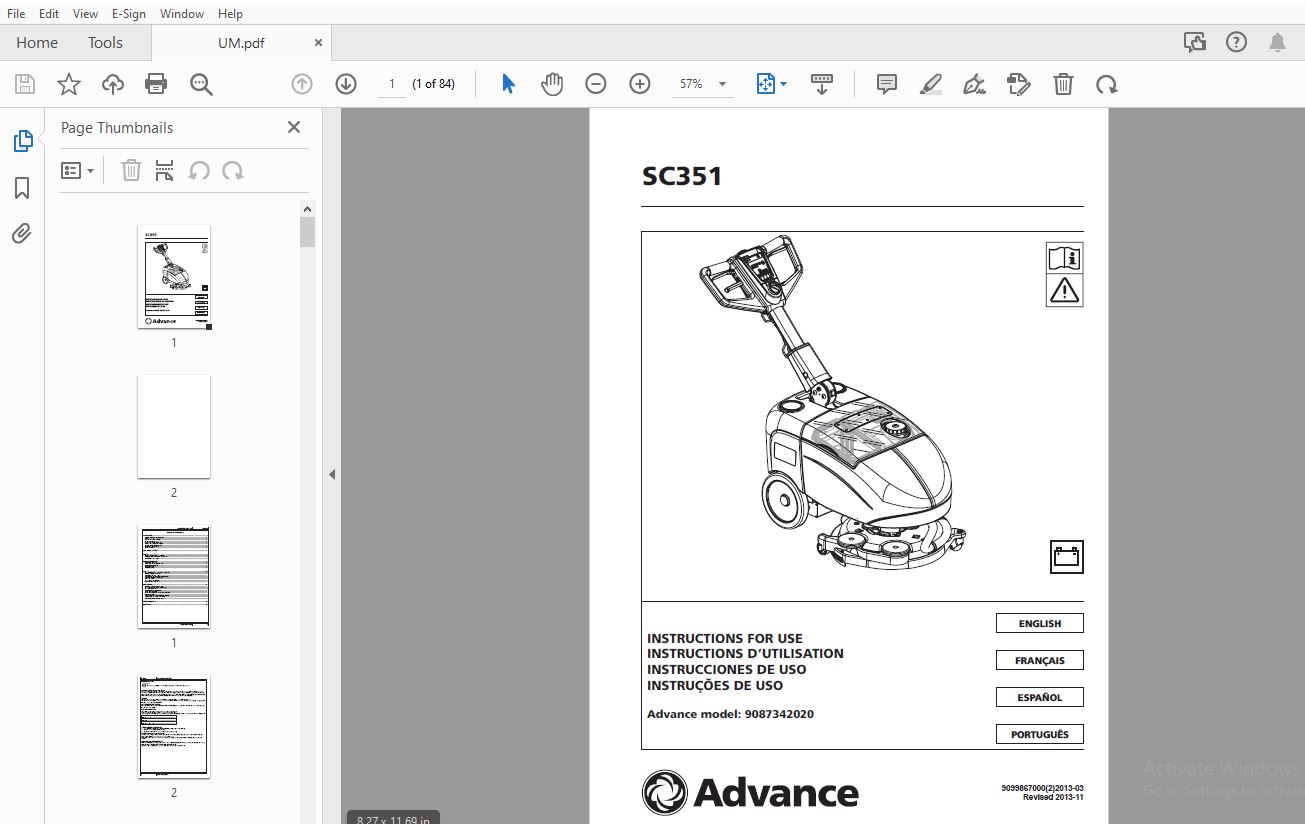1305x824 pixels.
Task: Open the E-Sign menu
Action: (128, 13)
